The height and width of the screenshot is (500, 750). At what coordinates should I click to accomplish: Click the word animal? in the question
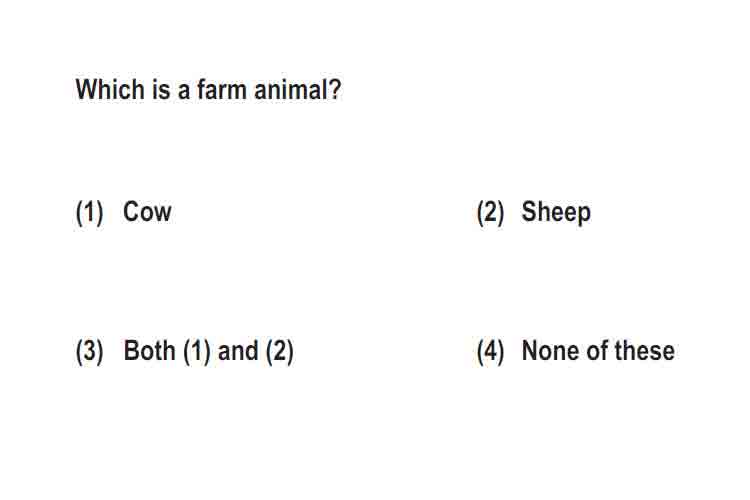tap(298, 89)
